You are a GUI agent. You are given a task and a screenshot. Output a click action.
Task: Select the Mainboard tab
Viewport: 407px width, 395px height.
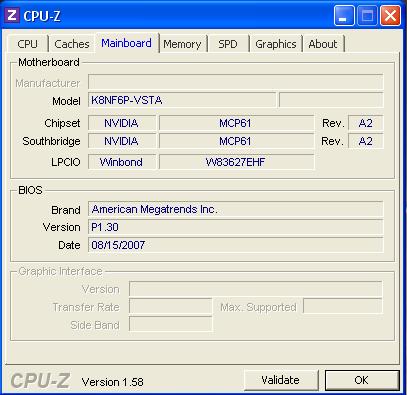pyautogui.click(x=126, y=43)
